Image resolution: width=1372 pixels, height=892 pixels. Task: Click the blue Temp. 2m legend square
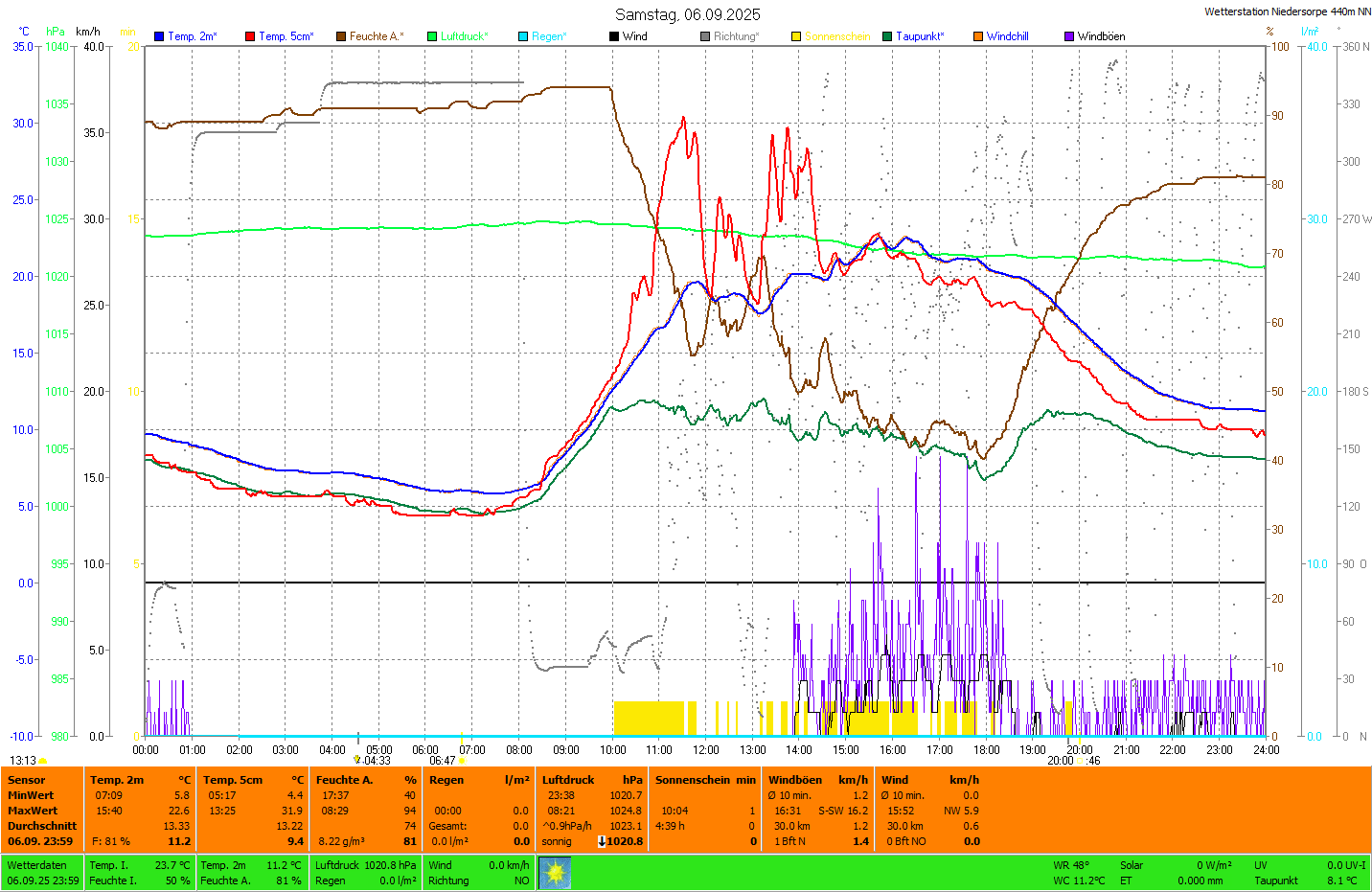pos(159,36)
